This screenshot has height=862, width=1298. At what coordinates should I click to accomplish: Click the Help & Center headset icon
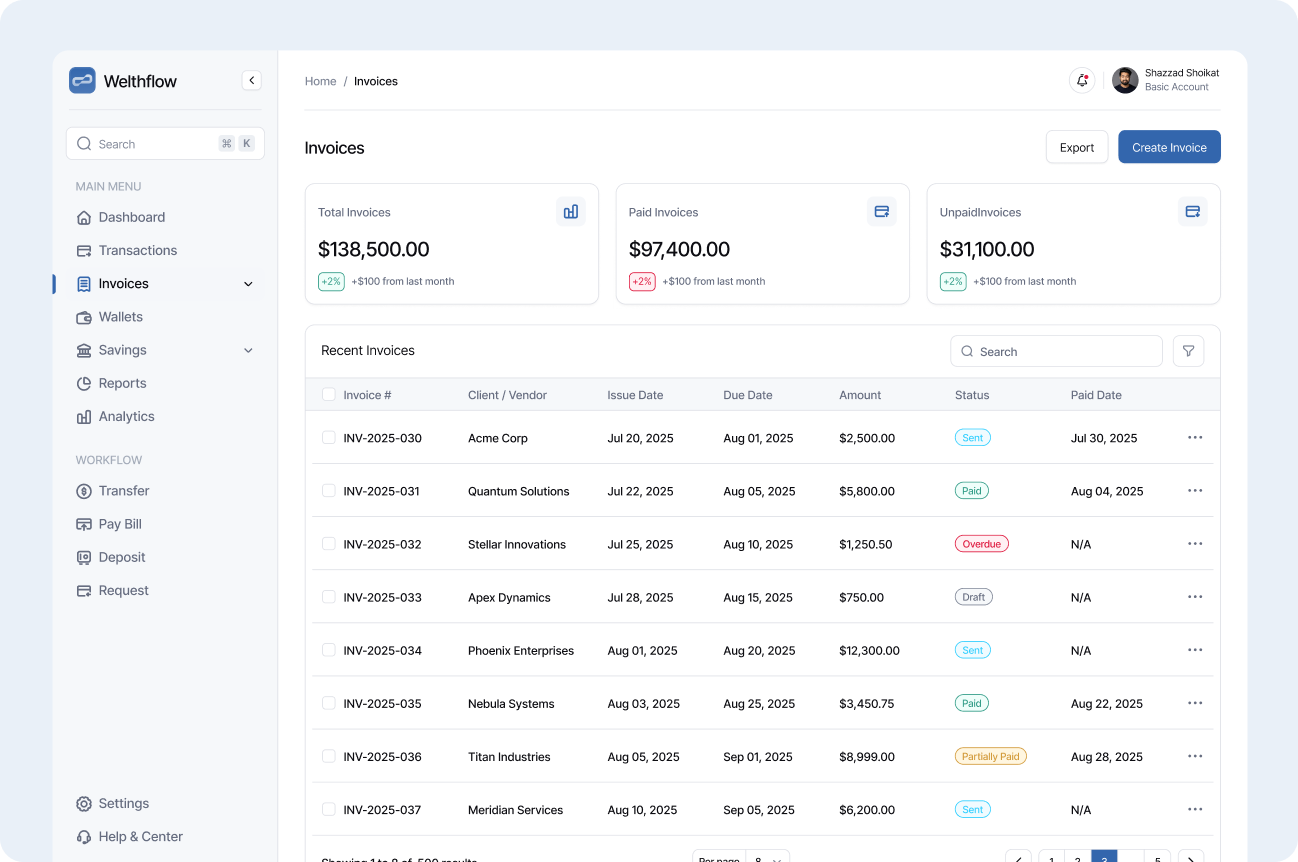pyautogui.click(x=84, y=837)
